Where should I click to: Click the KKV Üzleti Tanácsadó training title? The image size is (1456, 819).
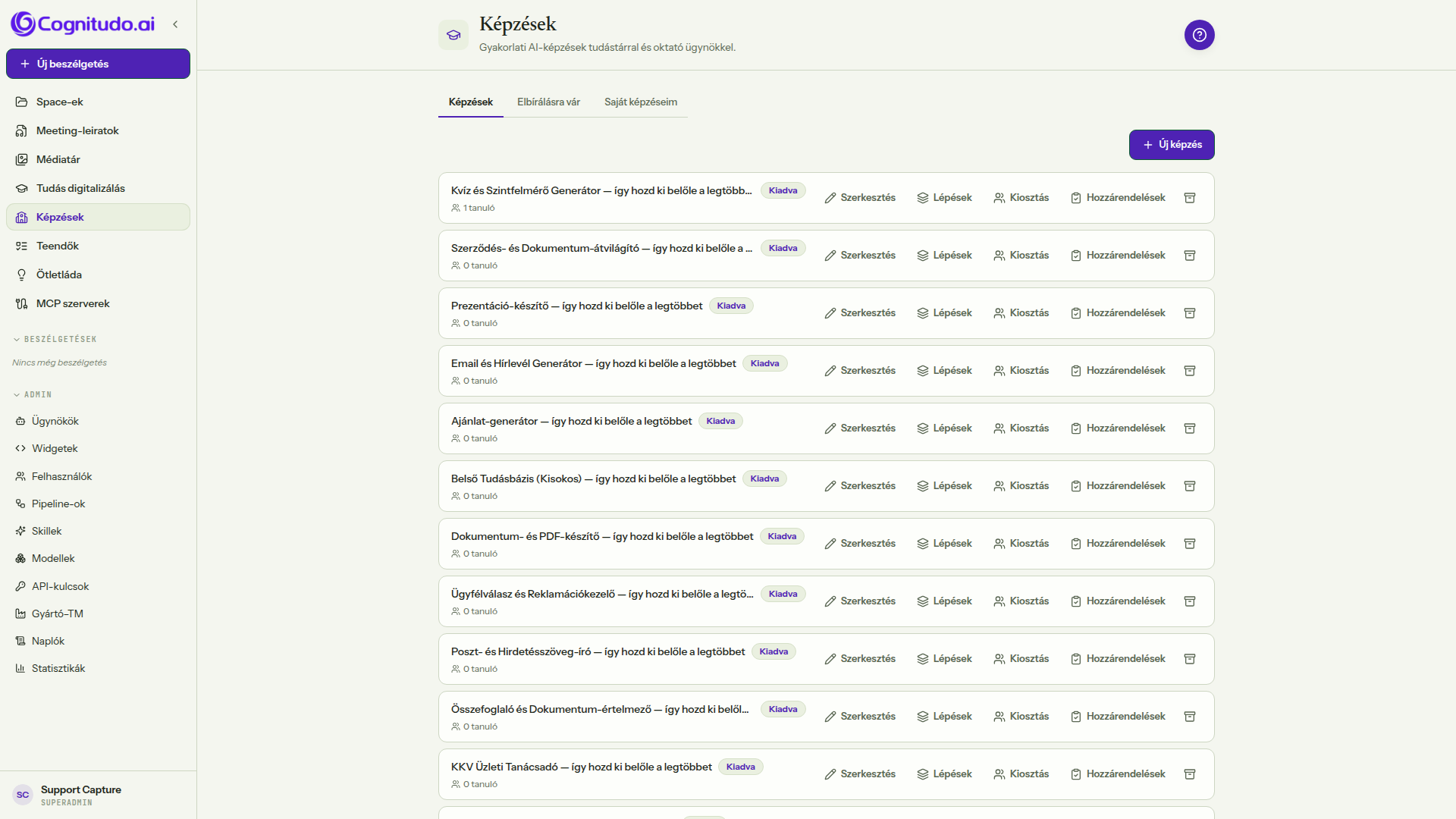[x=581, y=767]
